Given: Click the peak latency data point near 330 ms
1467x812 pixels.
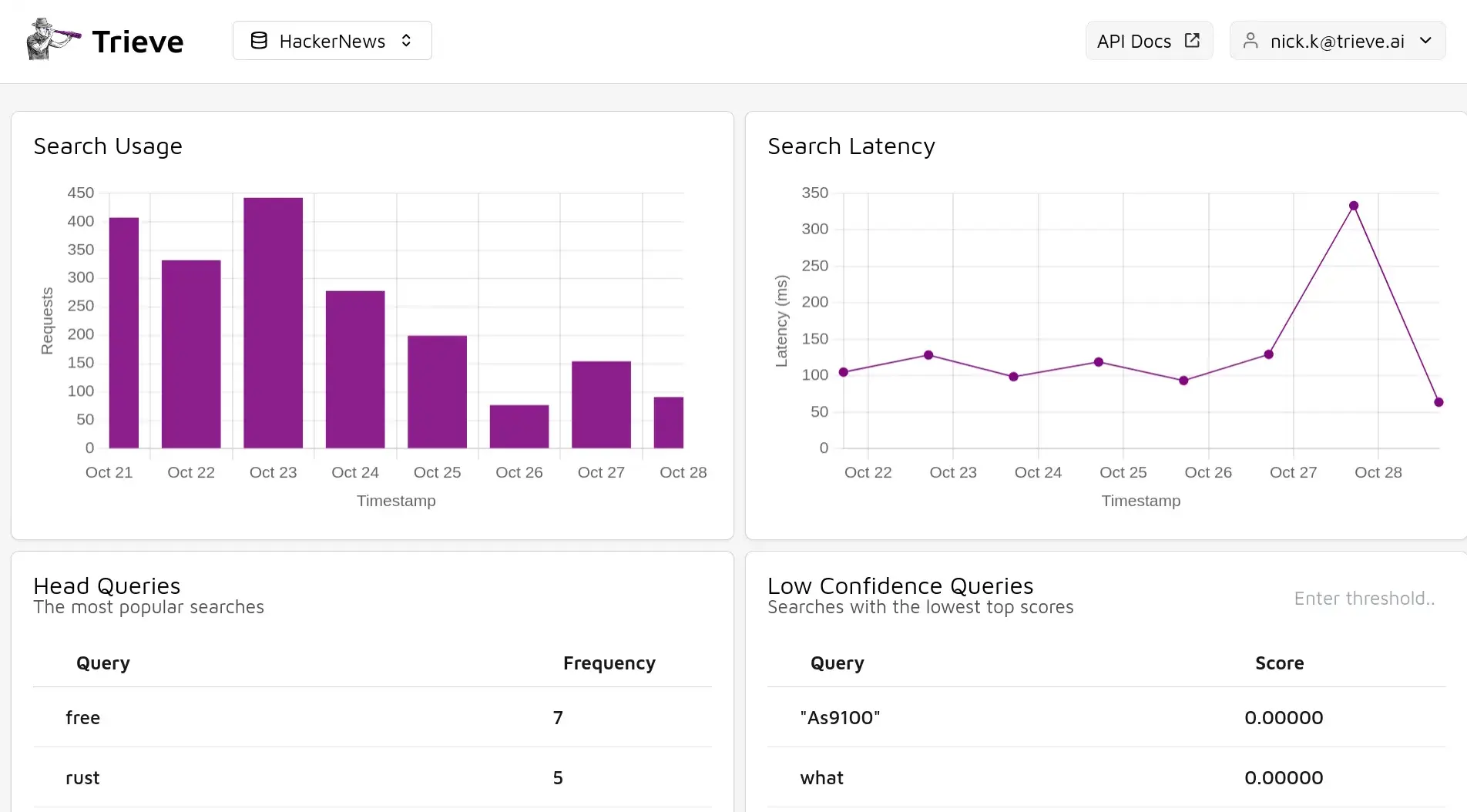Looking at the screenshot, I should [1354, 206].
